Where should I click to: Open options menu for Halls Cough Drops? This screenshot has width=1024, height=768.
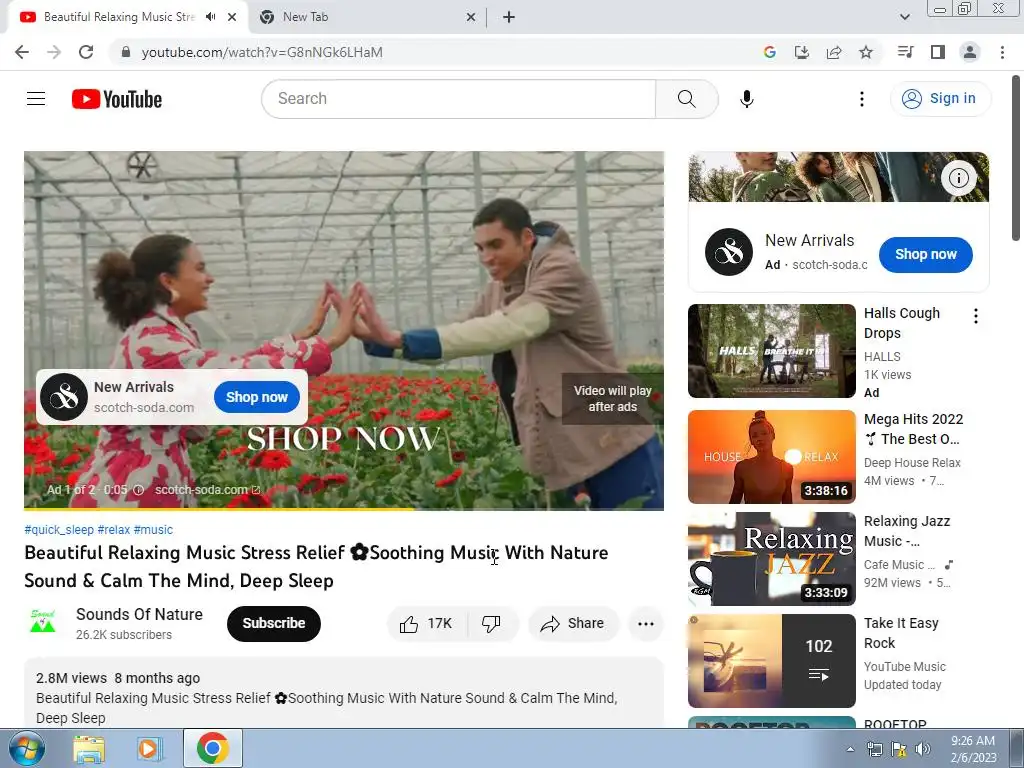coord(976,317)
